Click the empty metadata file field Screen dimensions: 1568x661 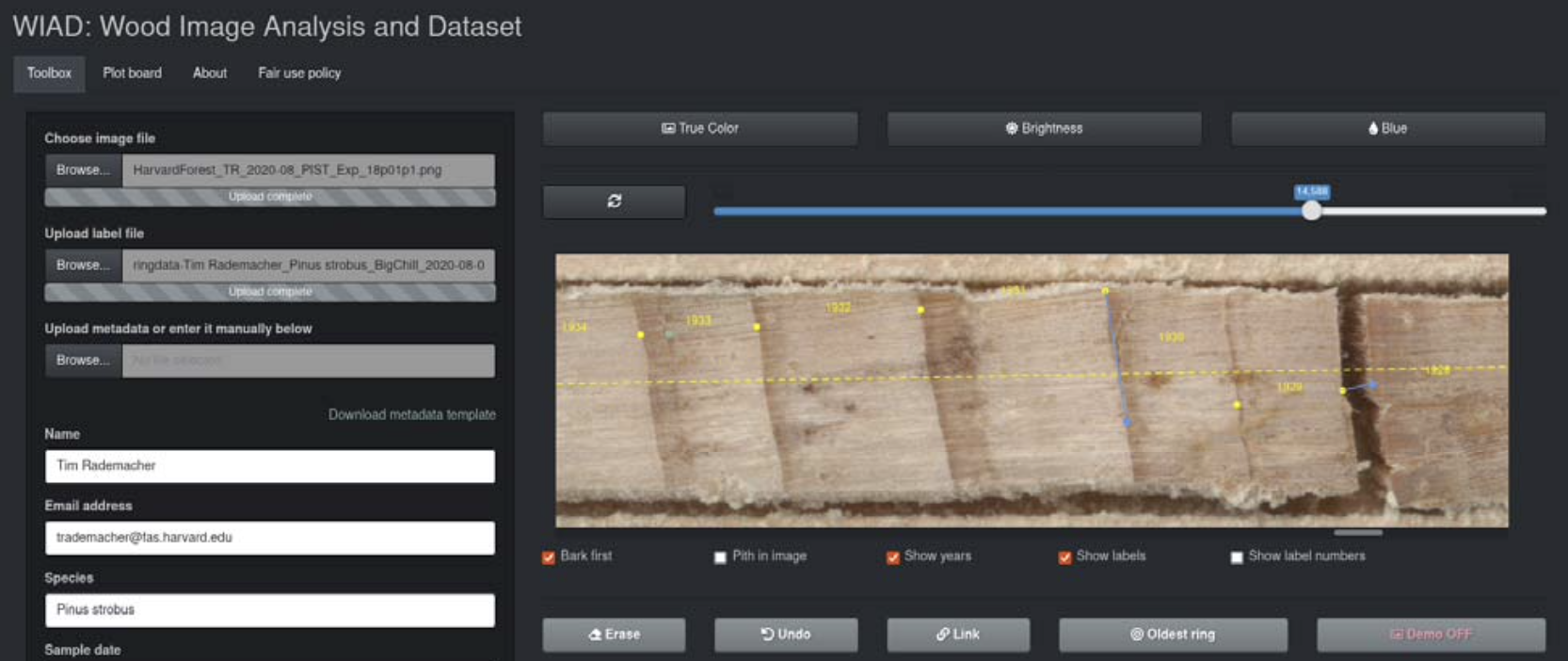pos(308,361)
